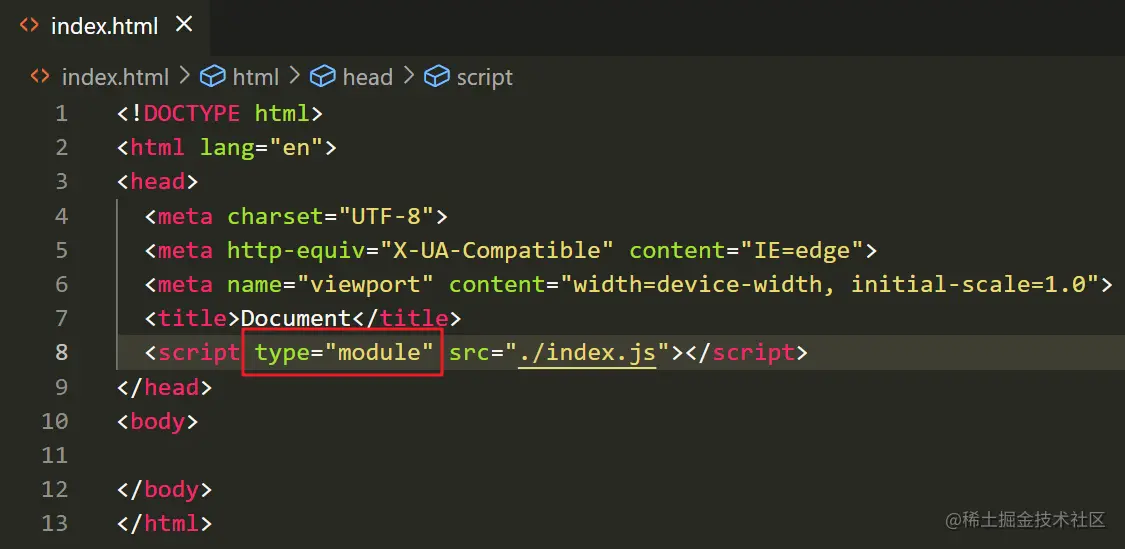Click lang="en" attribute on line 2

click(x=261, y=148)
